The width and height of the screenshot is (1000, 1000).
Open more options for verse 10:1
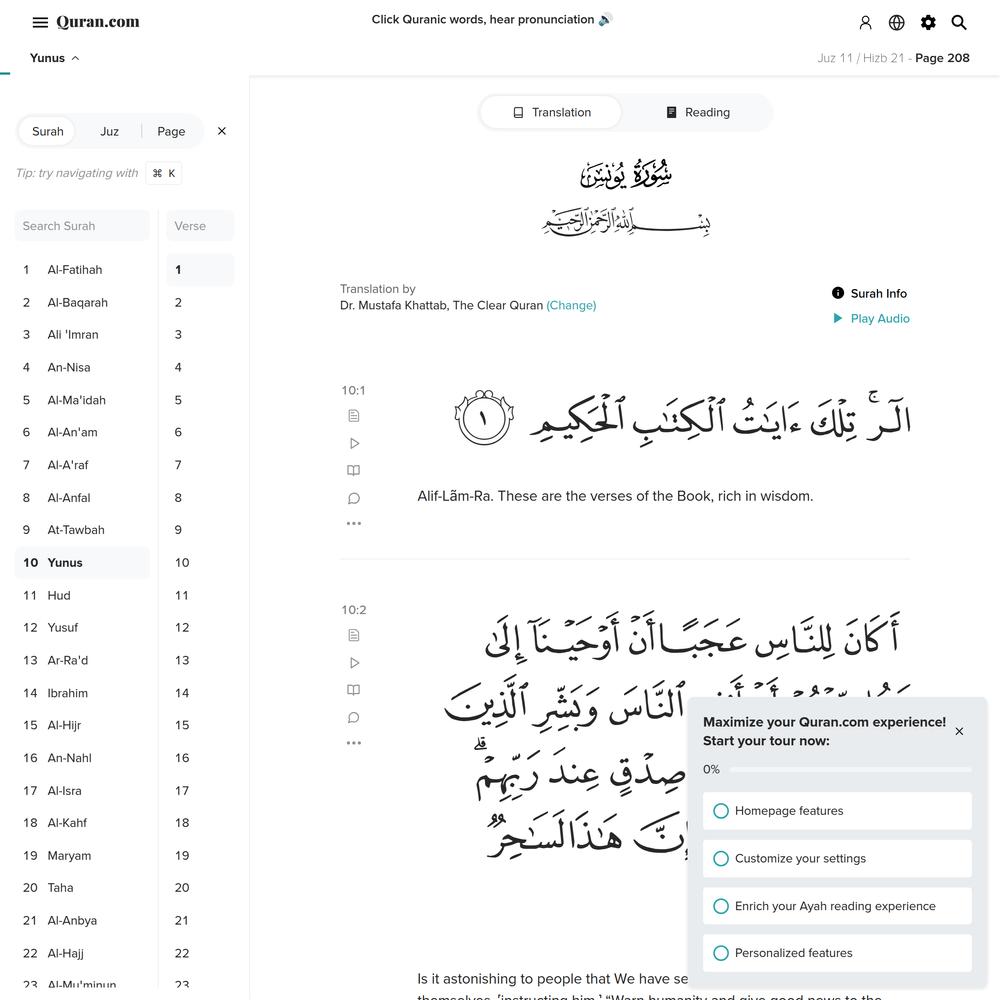353,524
